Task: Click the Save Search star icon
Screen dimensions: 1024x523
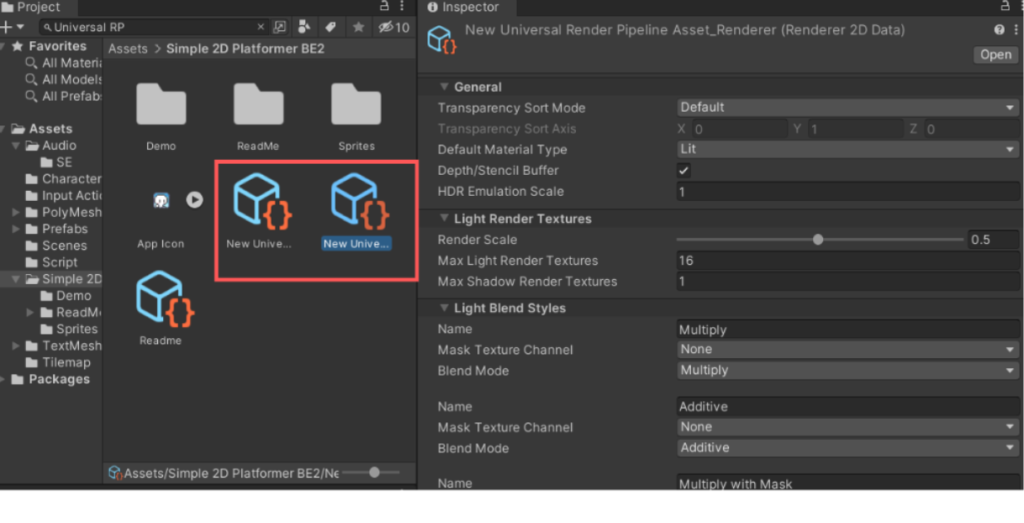Action: pyautogui.click(x=358, y=27)
